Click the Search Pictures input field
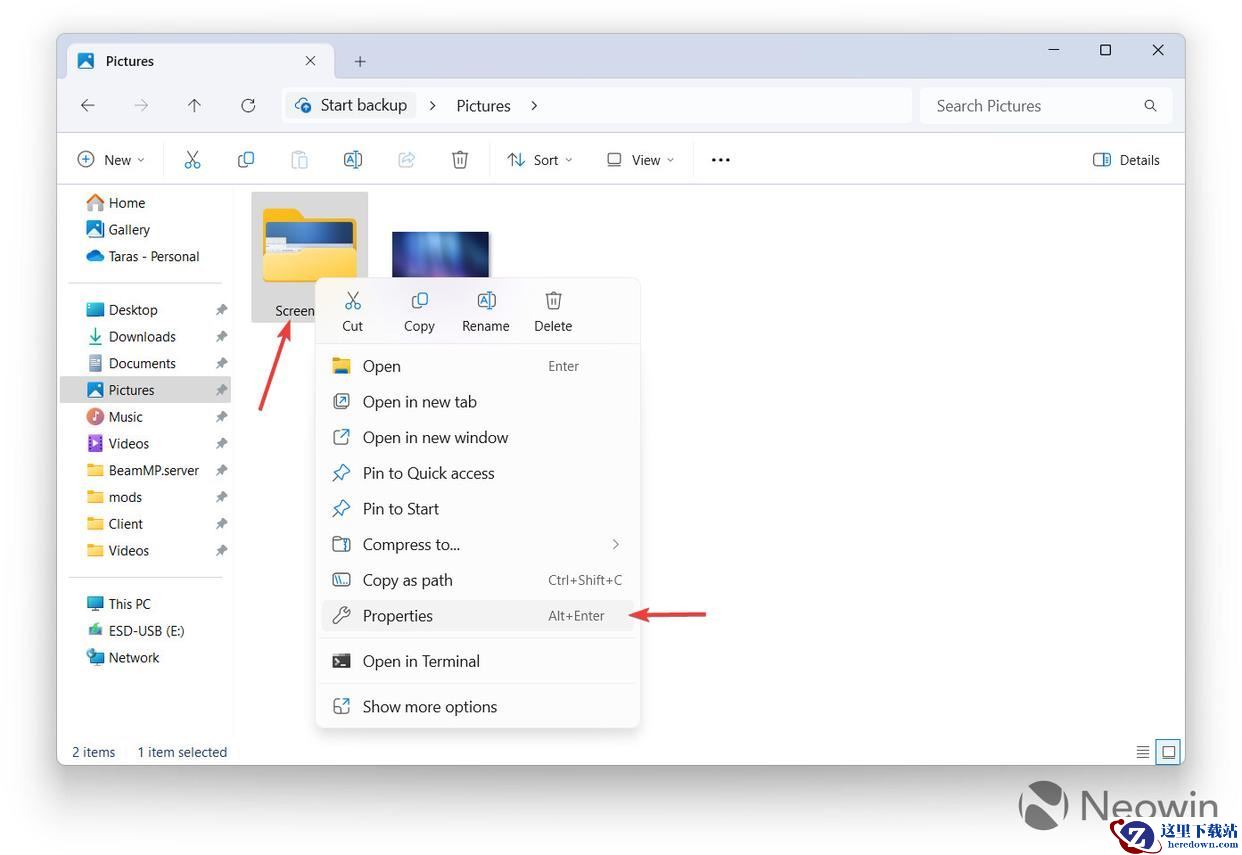Viewport: 1242px width, 855px height. 1046,106
